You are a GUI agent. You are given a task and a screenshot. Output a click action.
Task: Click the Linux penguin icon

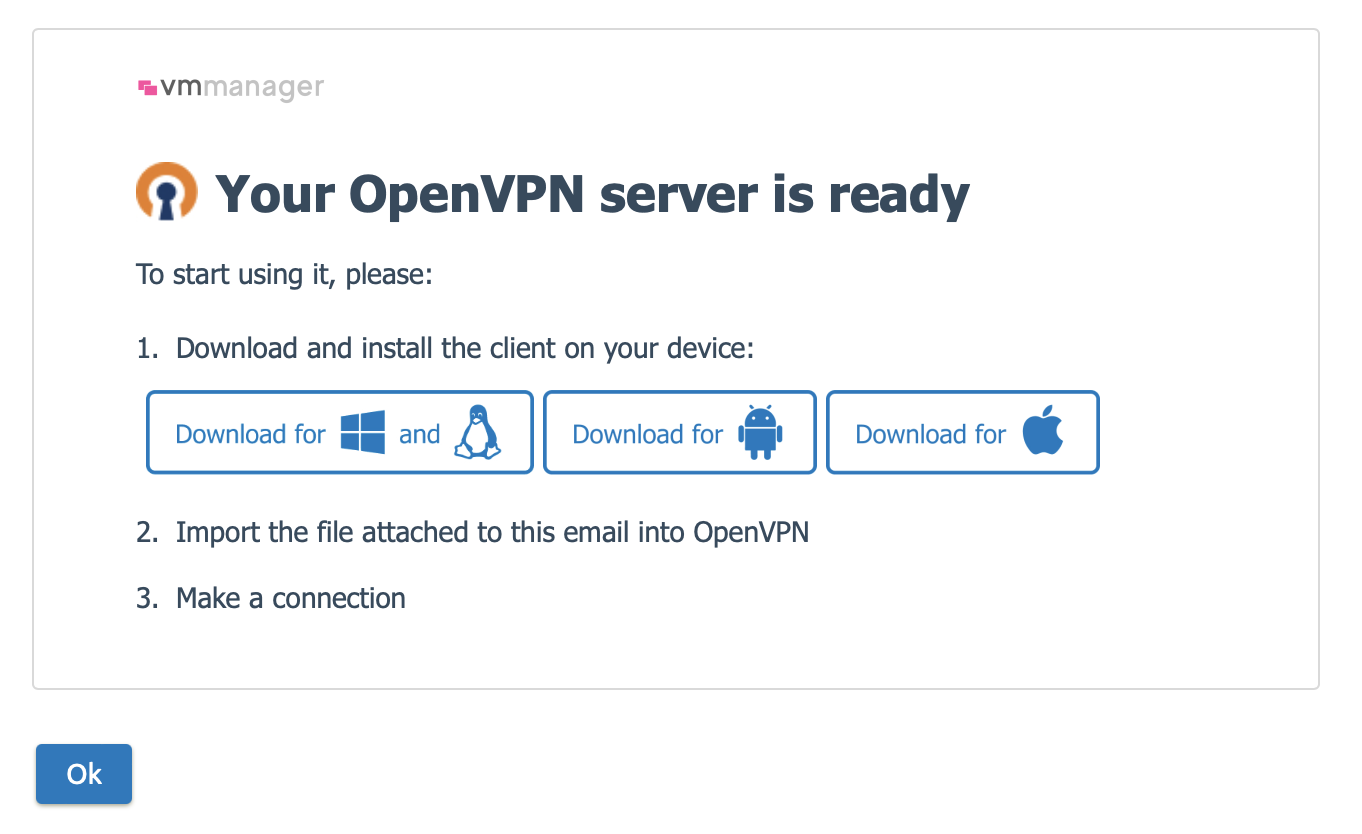[x=477, y=432]
